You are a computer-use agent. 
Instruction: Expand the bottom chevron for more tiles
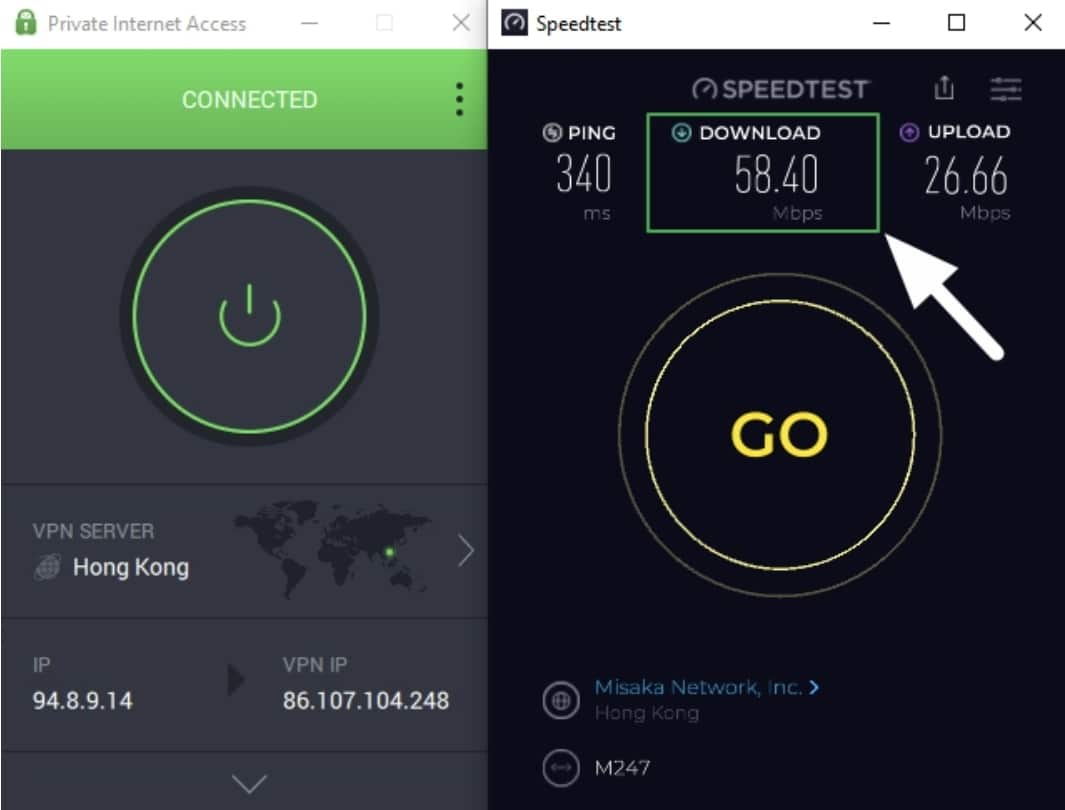click(x=249, y=784)
